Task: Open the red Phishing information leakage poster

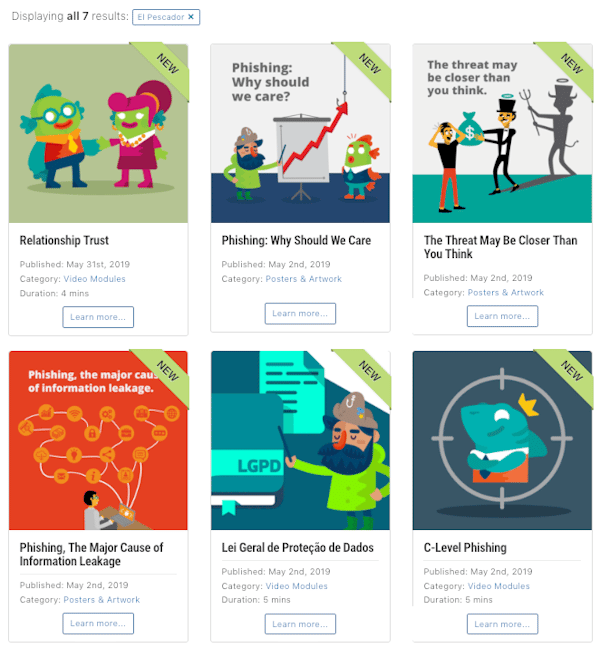Action: (98, 441)
